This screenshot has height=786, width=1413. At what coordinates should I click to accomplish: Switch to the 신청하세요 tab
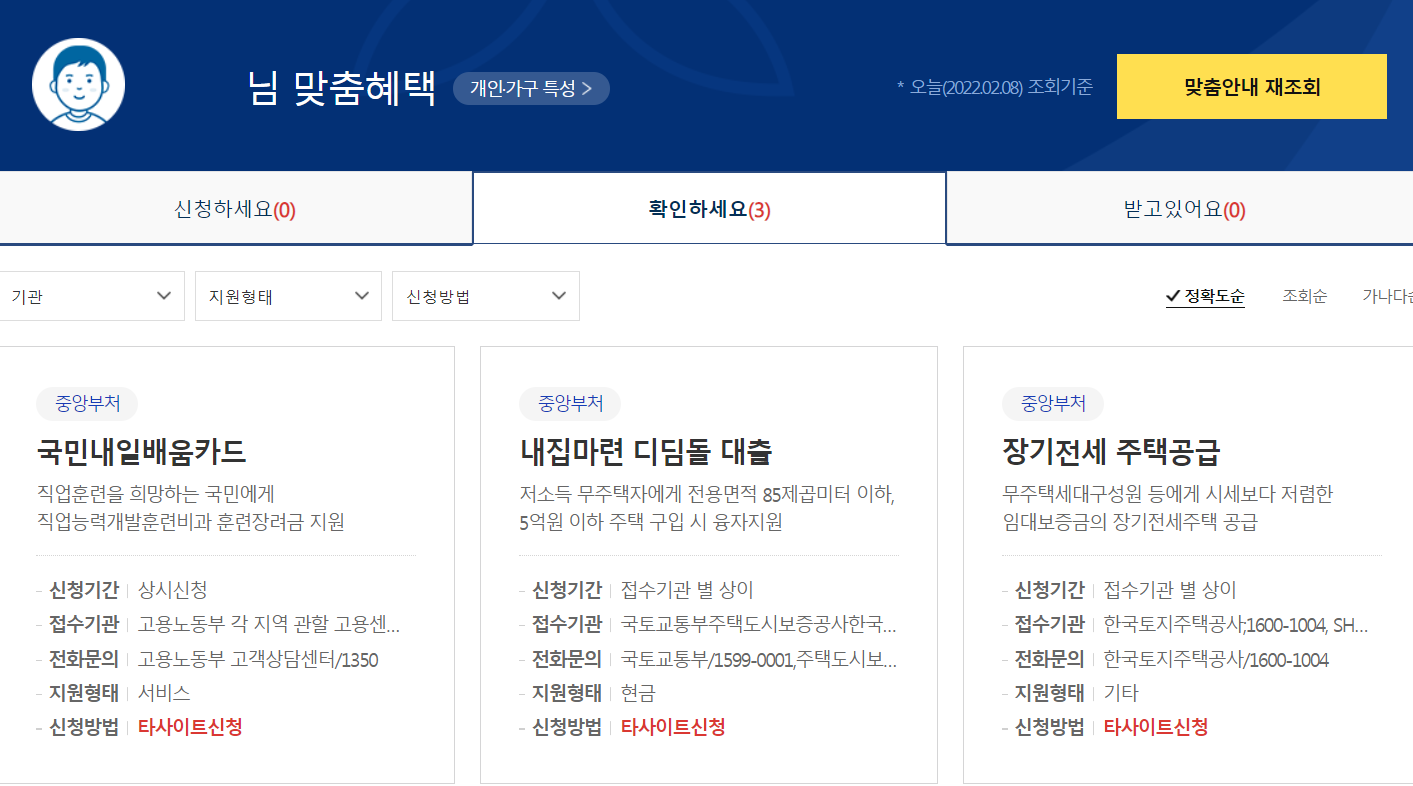tap(236, 207)
